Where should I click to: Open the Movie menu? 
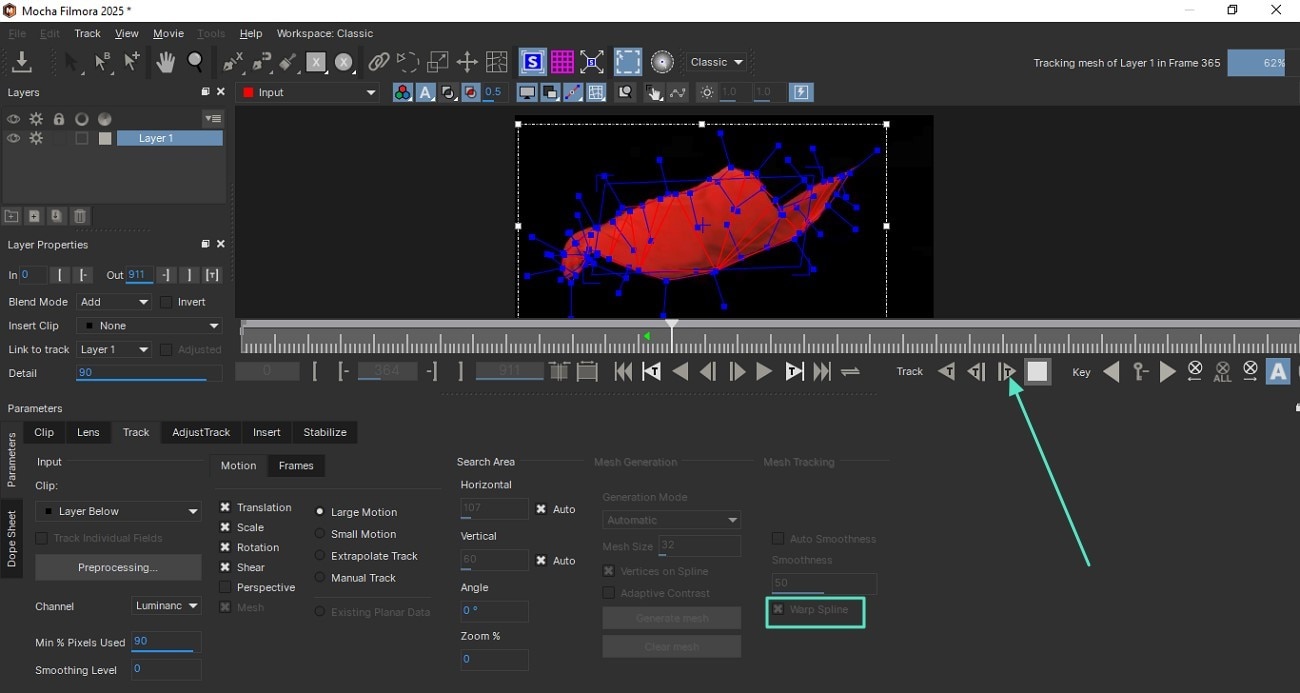[168, 33]
